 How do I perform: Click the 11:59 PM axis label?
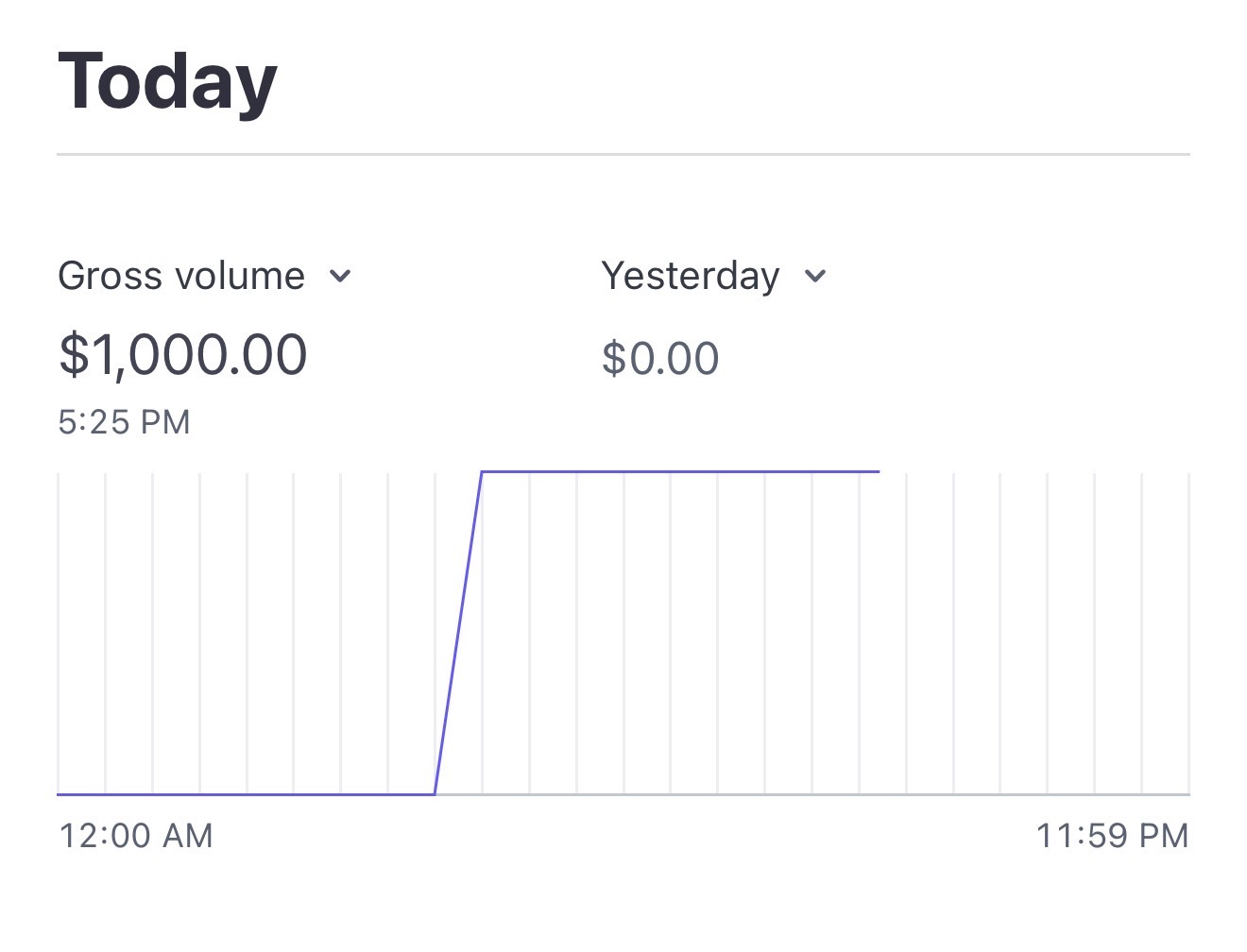coord(1112,836)
